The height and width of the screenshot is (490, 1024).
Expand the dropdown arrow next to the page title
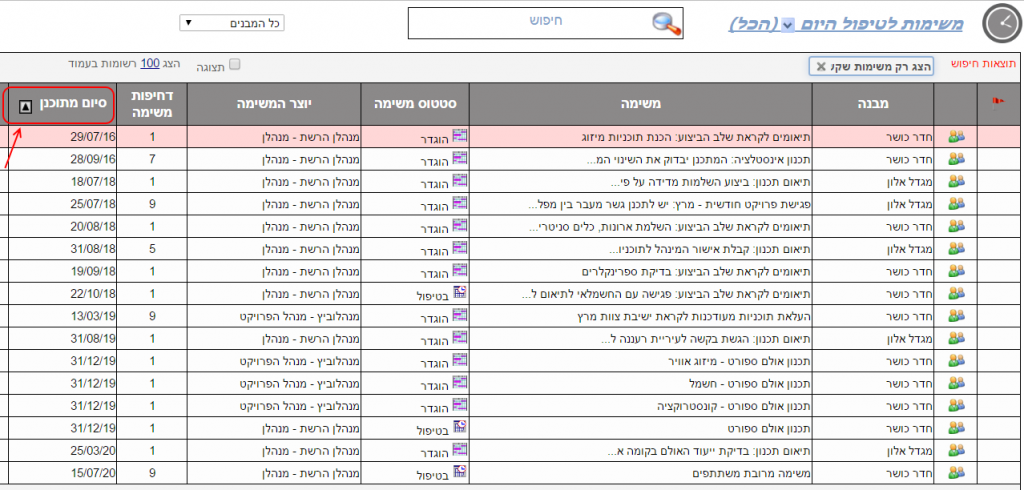787,24
